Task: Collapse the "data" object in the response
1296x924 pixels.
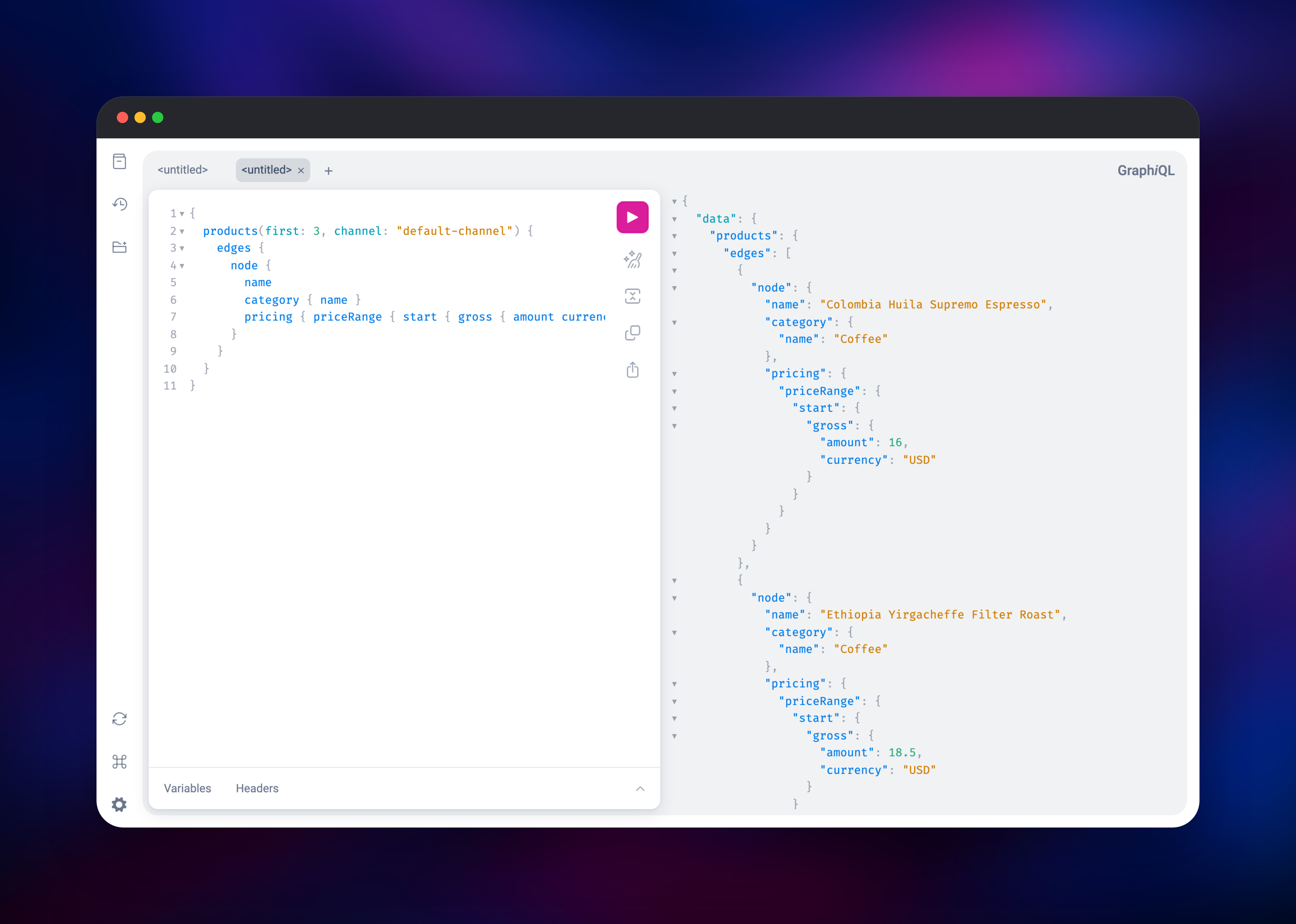Action: click(x=674, y=219)
